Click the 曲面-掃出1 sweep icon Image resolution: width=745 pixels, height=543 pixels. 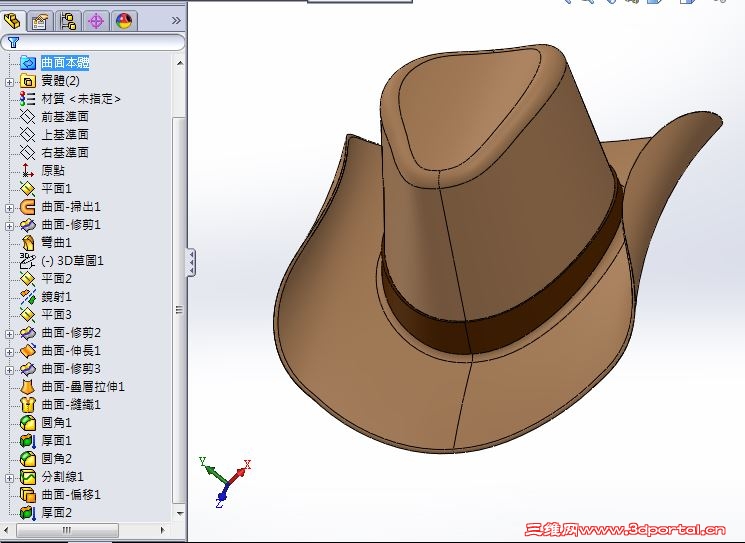pyautogui.click(x=28, y=207)
